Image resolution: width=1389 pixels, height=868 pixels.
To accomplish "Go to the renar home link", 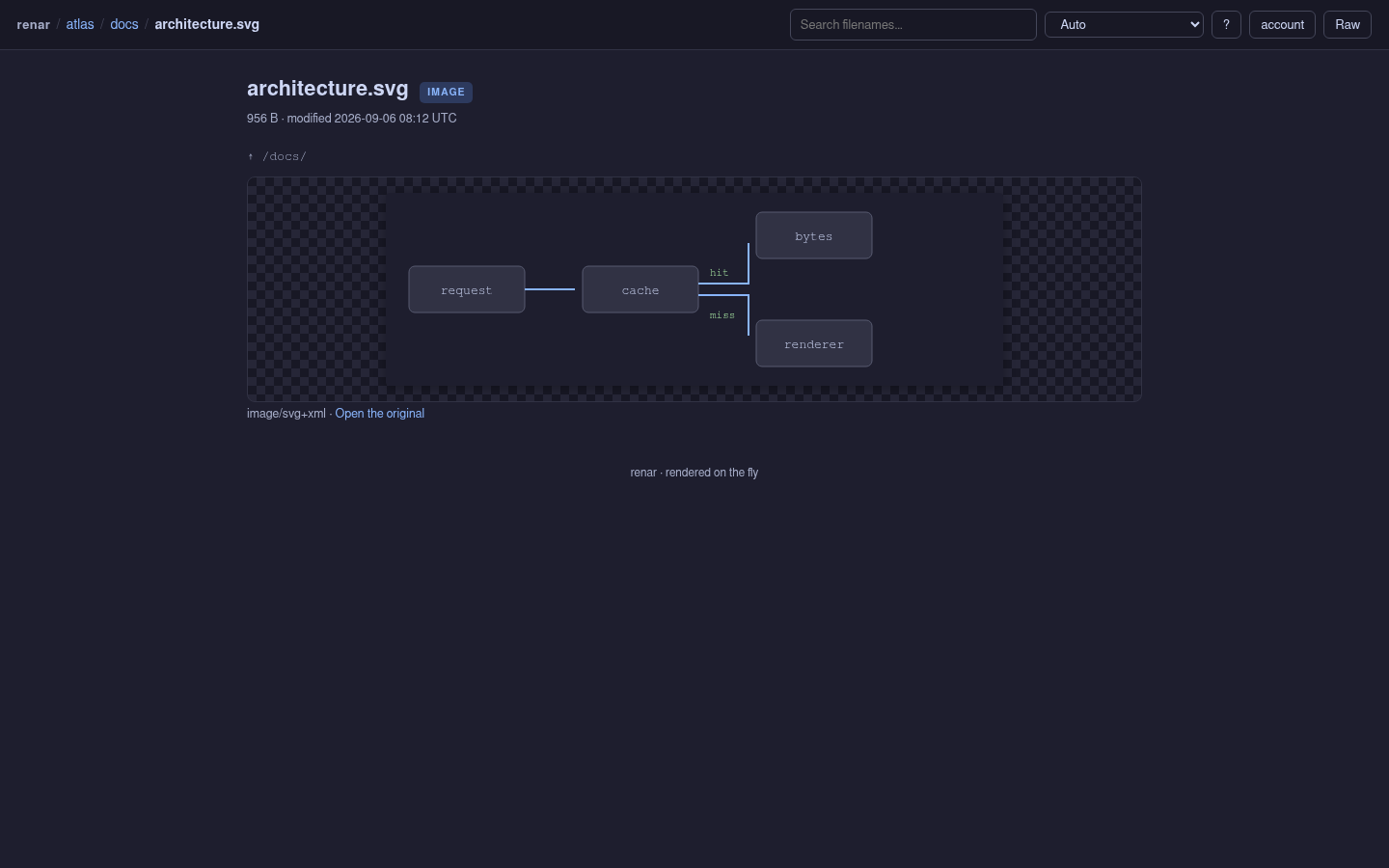I will coord(34,24).
